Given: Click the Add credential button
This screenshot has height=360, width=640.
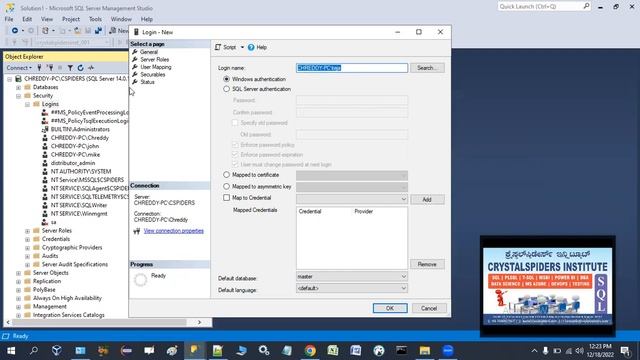Looking at the screenshot, I should point(427,199).
